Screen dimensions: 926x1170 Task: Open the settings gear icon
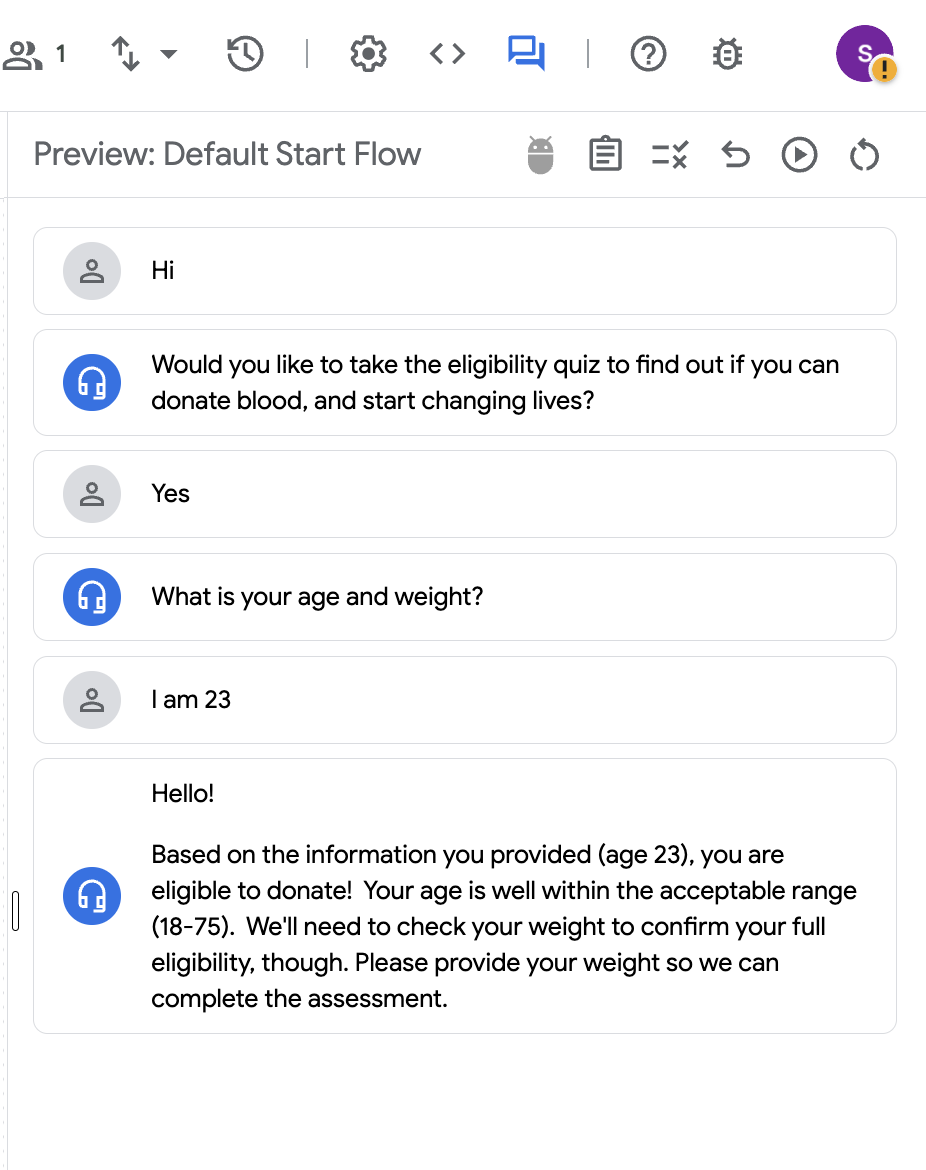tap(368, 54)
